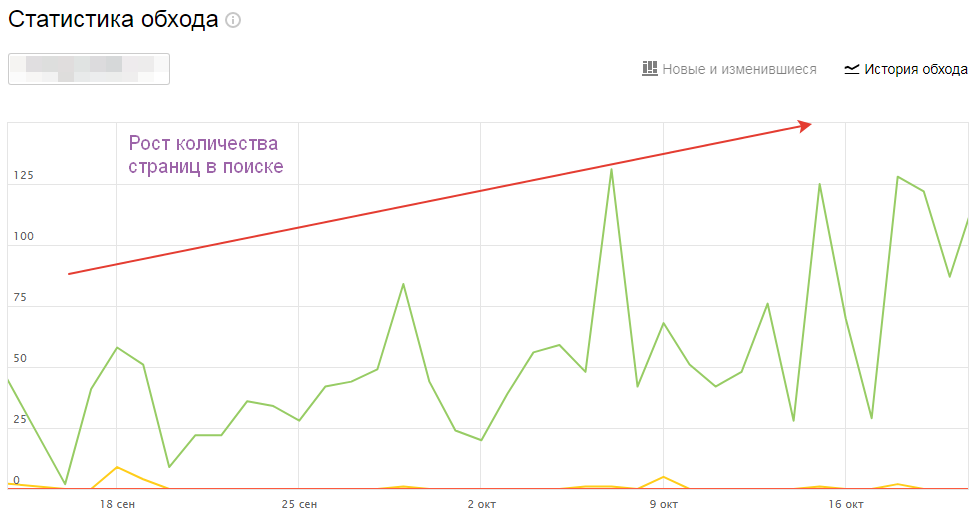The height and width of the screenshot is (515, 979).
Task: Click the purple Рост количества страниц annotation
Action: coord(205,155)
